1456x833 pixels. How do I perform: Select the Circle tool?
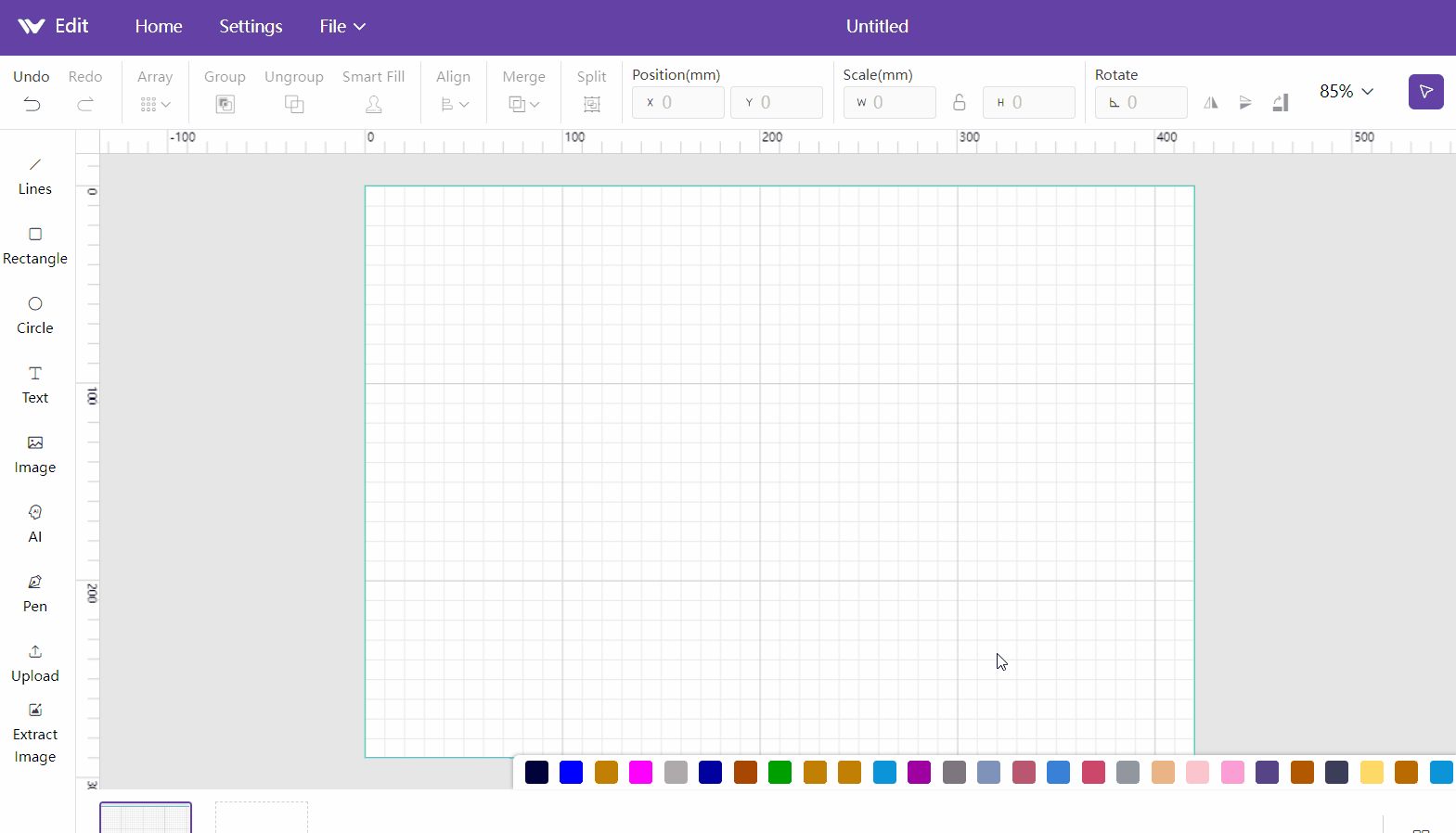[35, 314]
